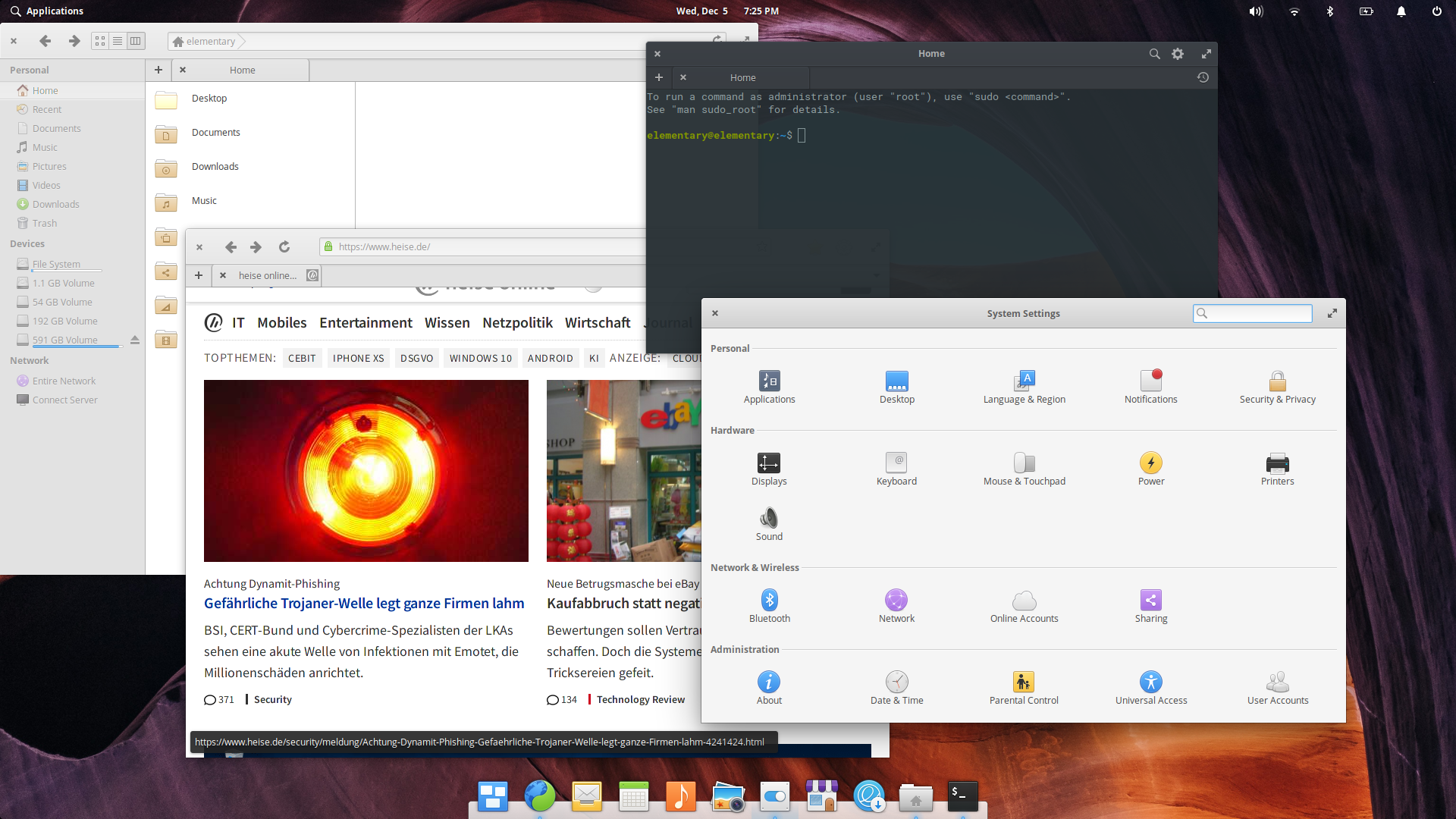Open Notifications settings
The image size is (1456, 819).
[x=1150, y=388]
